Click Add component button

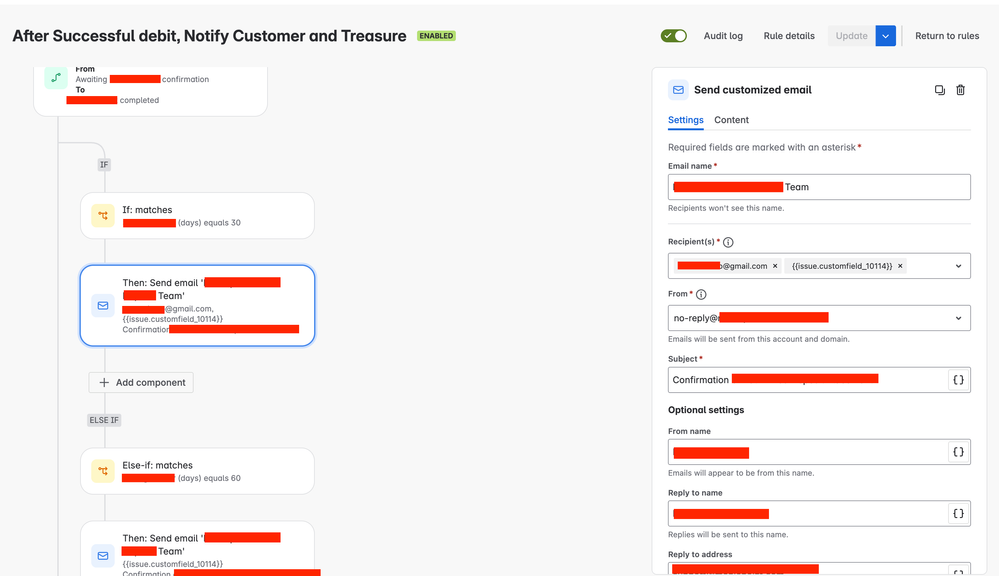click(141, 382)
